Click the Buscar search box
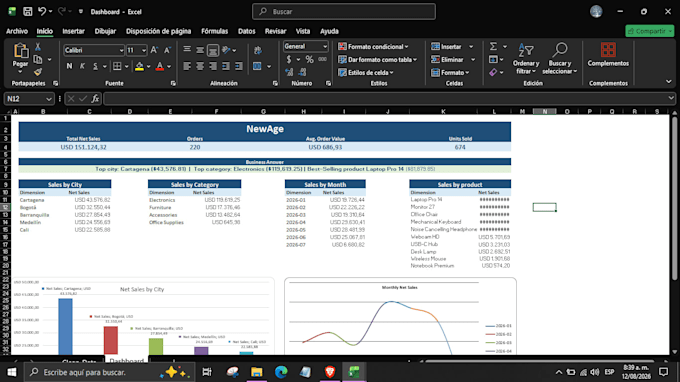680x382 pixels. [x=344, y=12]
